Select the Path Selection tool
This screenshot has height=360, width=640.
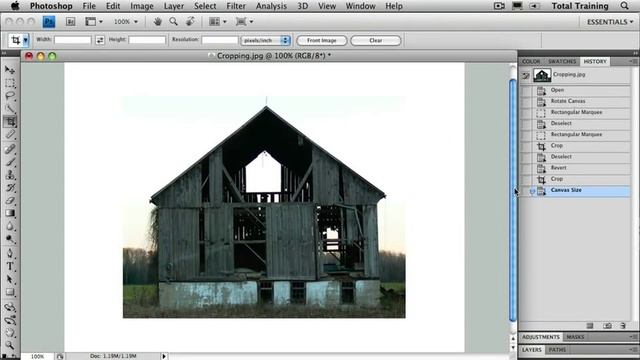pos(10,279)
